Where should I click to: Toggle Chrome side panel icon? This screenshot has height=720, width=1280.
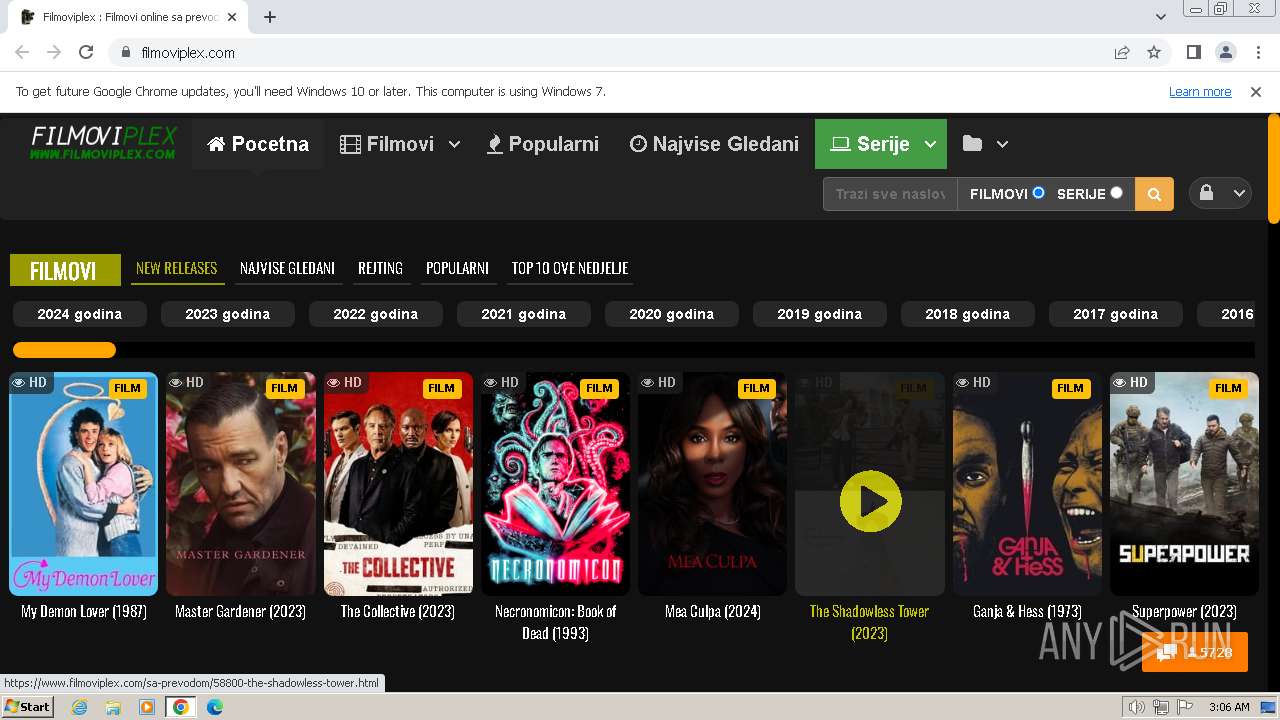(x=1194, y=53)
